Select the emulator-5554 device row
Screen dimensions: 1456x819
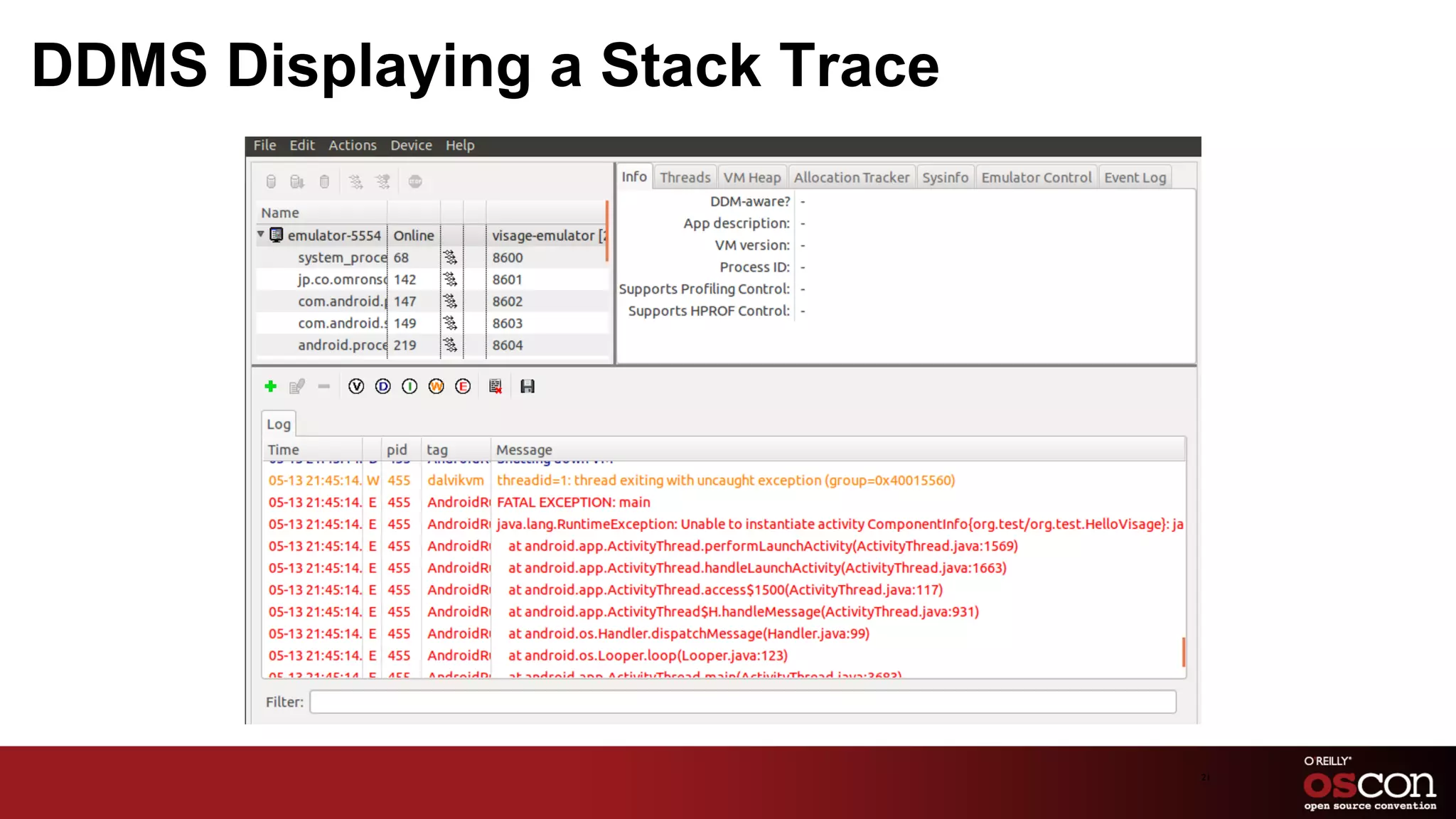(431, 235)
